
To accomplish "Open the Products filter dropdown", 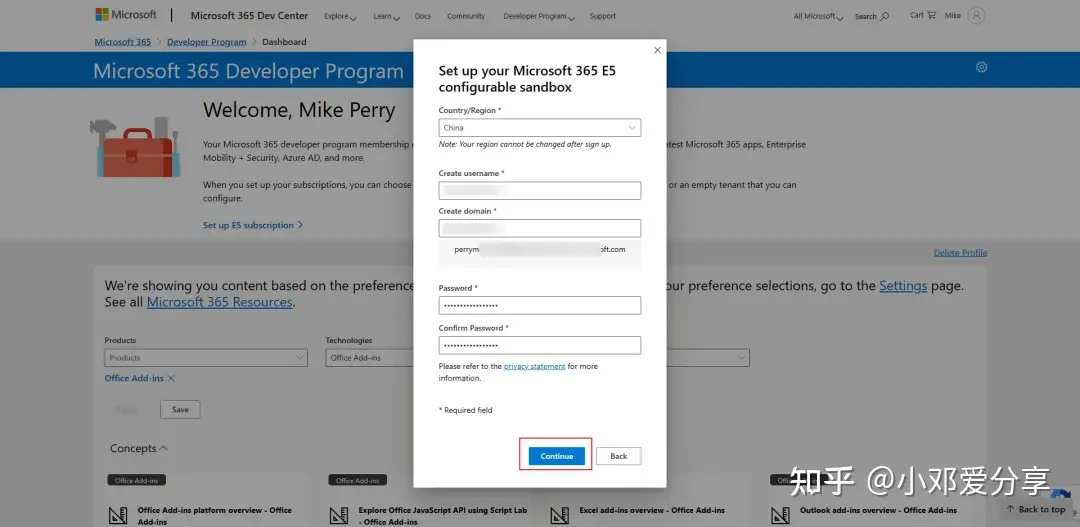I will pos(206,358).
